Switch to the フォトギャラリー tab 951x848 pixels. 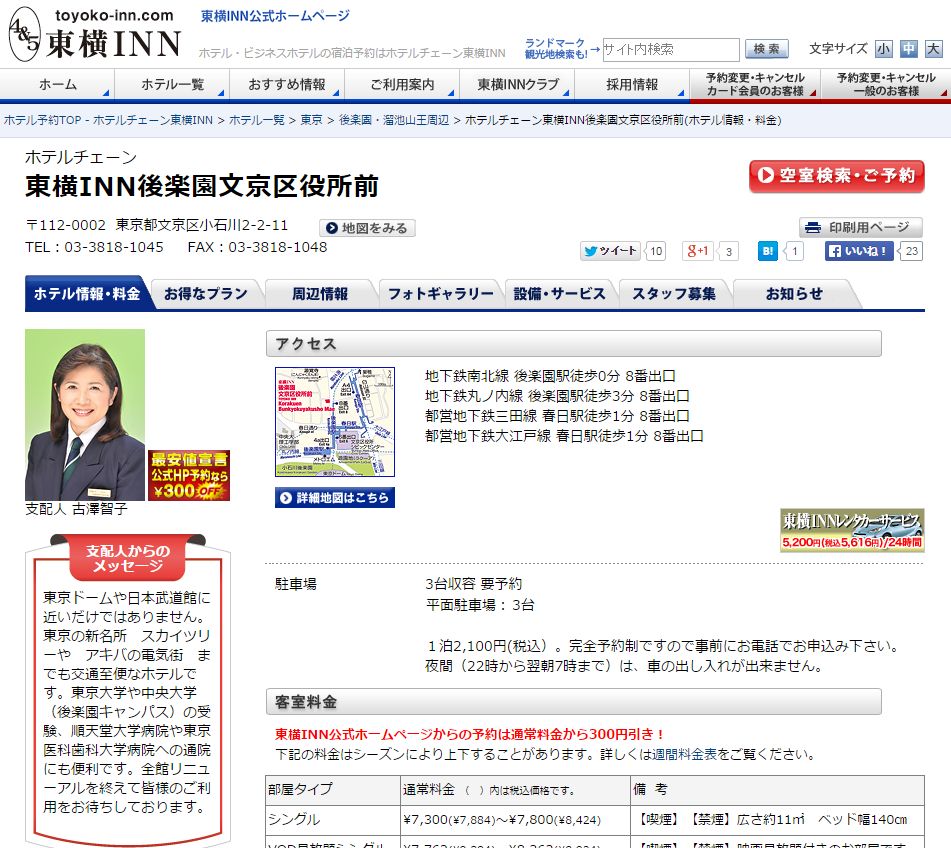pos(440,294)
